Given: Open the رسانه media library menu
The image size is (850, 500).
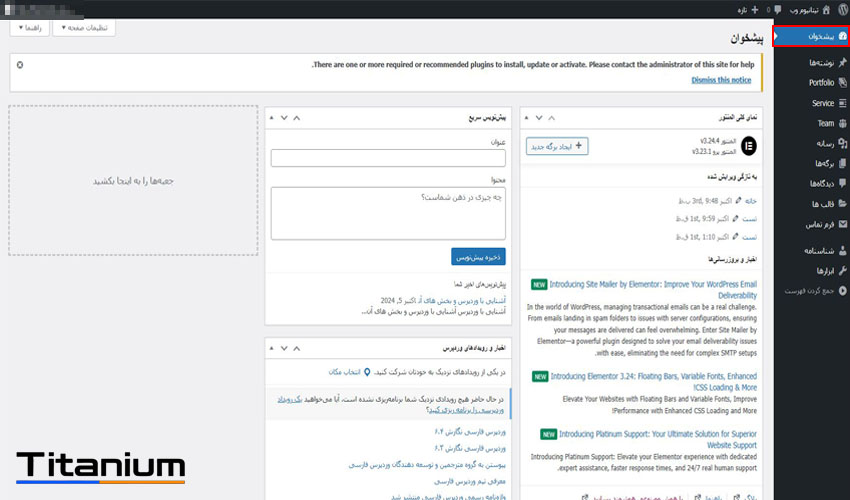Looking at the screenshot, I should point(825,143).
